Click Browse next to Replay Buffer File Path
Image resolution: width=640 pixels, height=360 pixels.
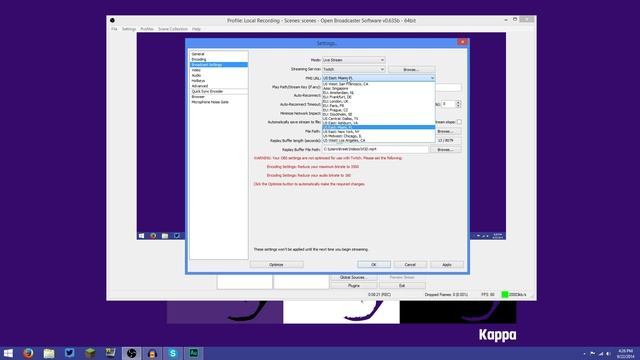click(x=445, y=149)
